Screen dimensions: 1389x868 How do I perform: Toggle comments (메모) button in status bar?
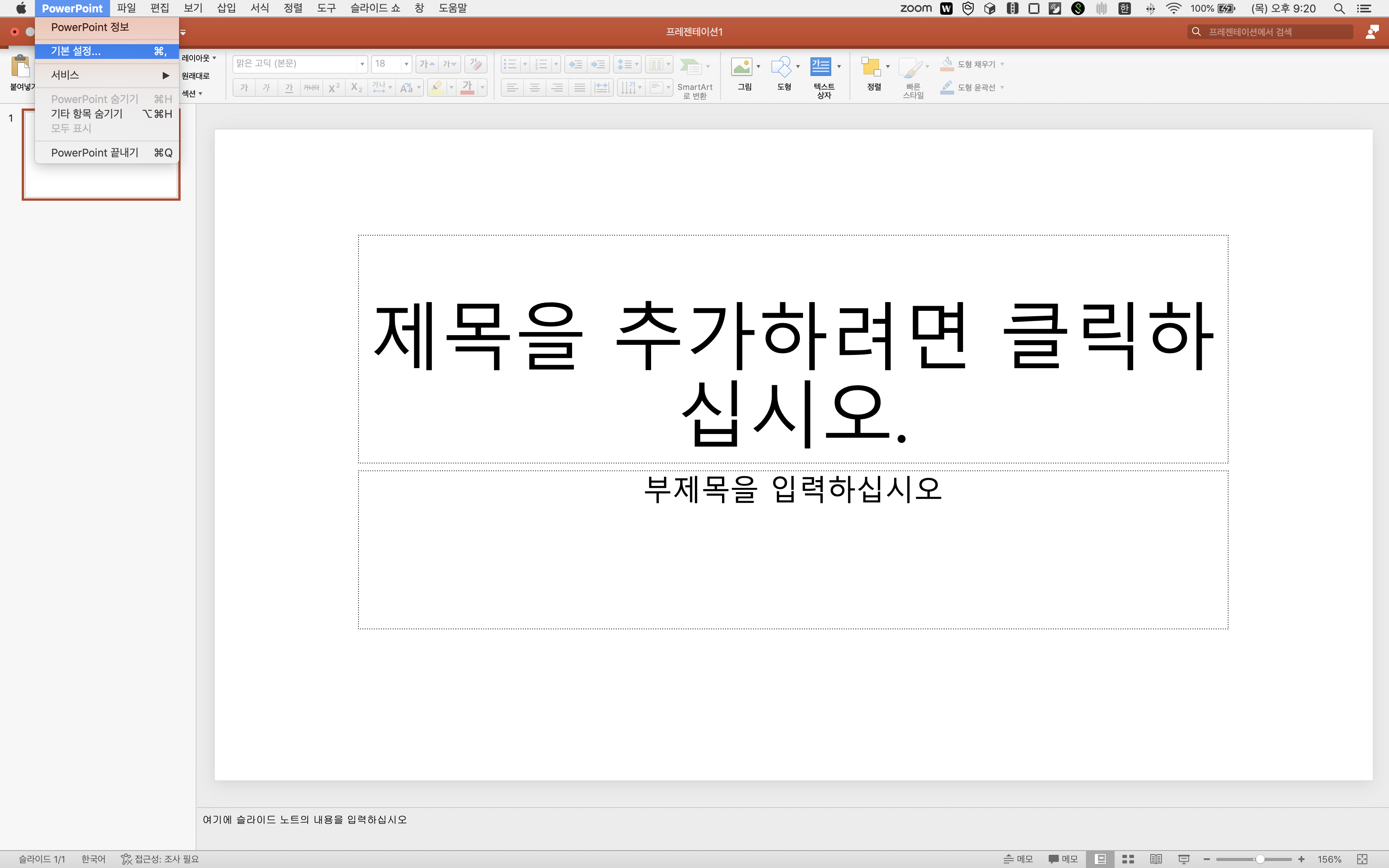click(x=1062, y=859)
